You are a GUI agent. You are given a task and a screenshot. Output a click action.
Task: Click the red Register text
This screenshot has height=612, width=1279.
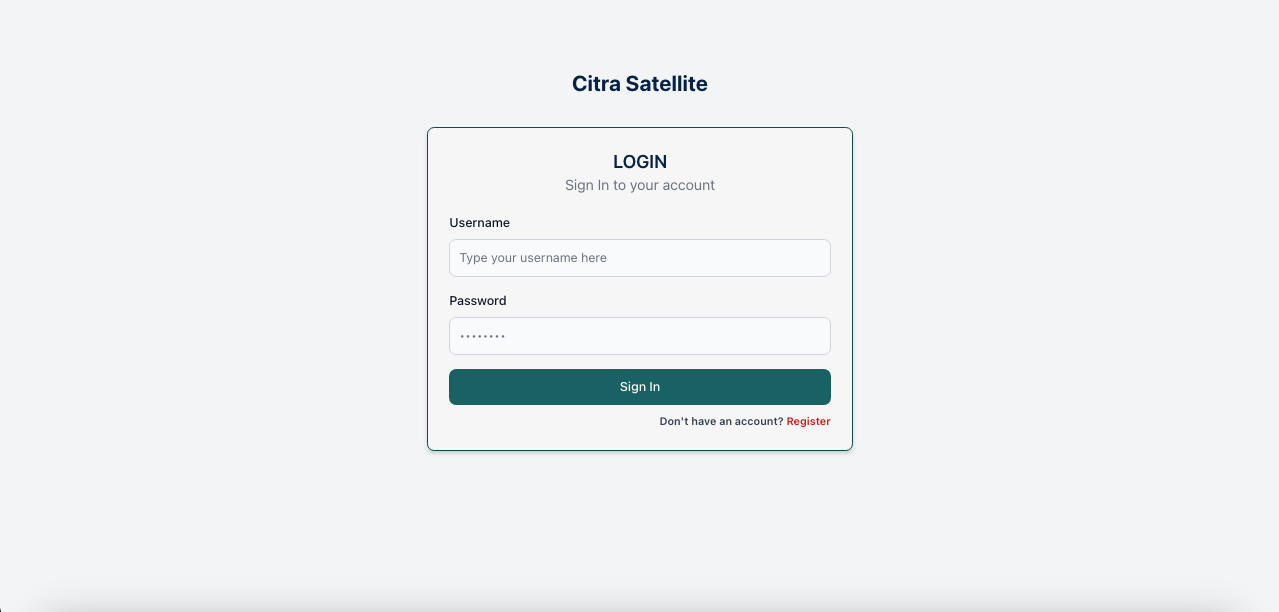point(808,422)
